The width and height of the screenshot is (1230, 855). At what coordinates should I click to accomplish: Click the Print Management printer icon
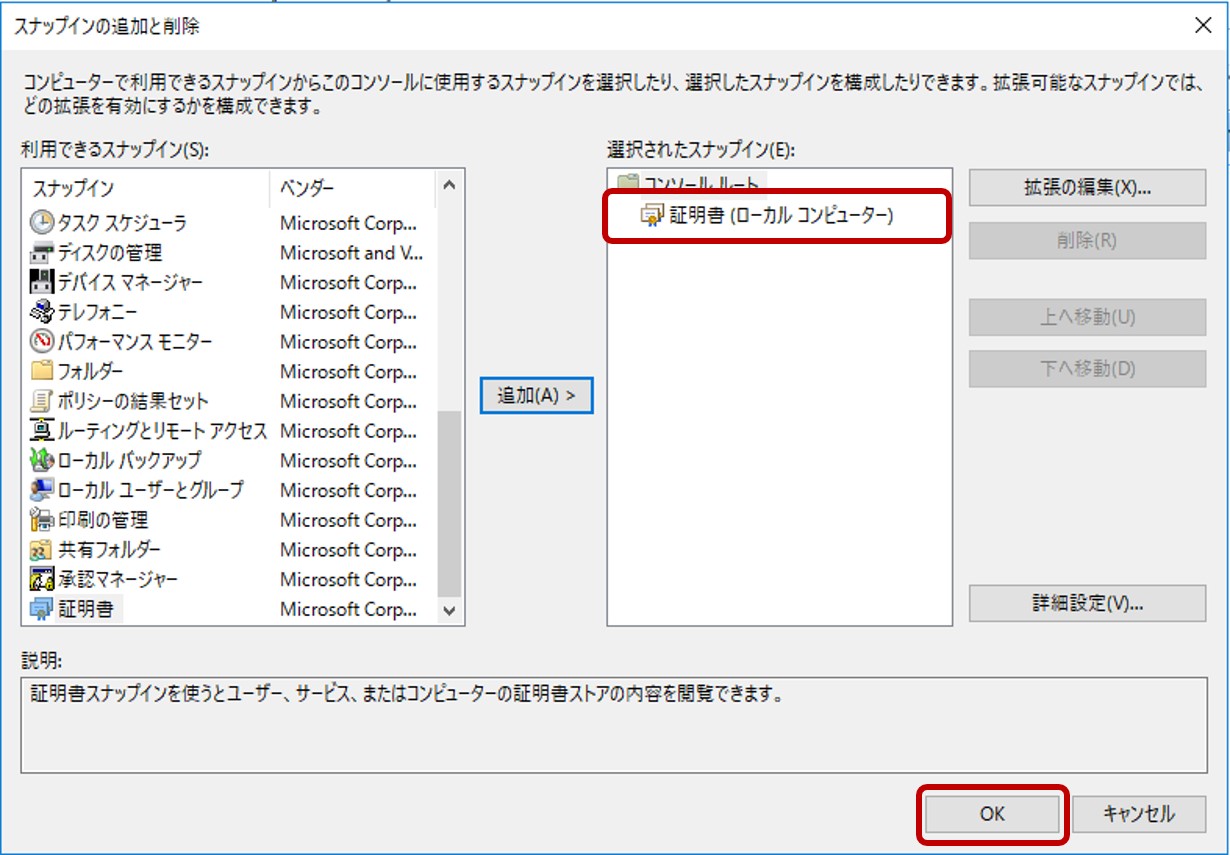pos(42,520)
